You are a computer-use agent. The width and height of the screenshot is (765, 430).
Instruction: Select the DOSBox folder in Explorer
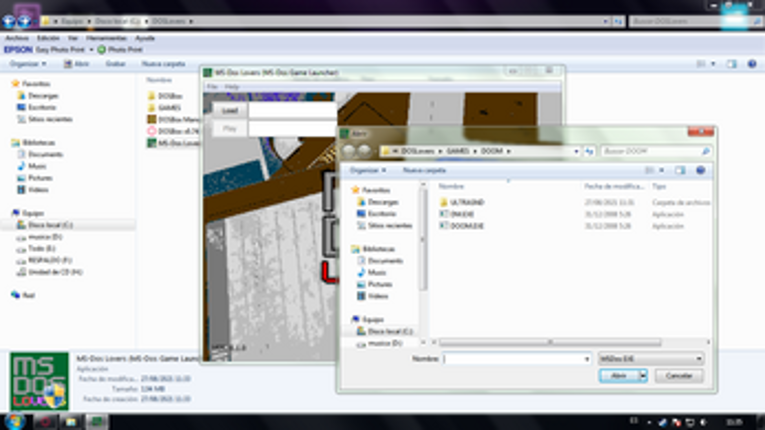point(165,96)
